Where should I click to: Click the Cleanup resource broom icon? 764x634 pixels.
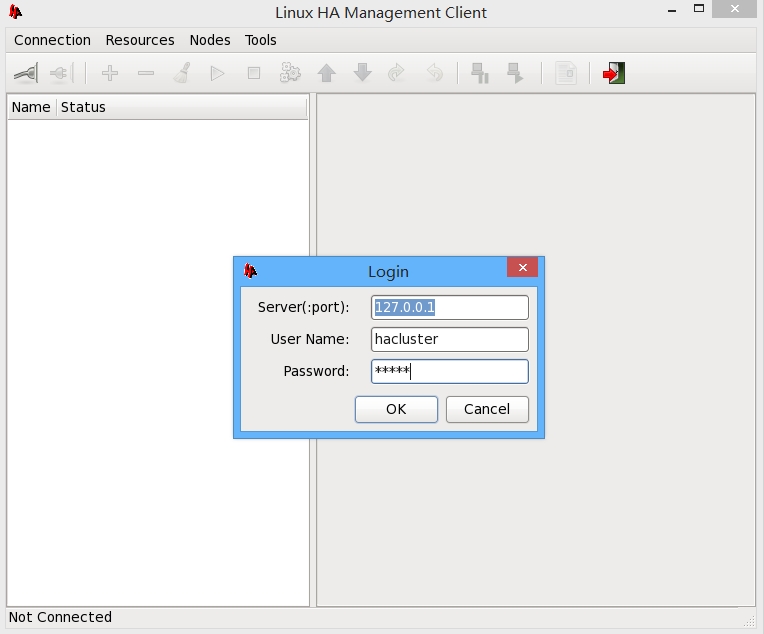pyautogui.click(x=182, y=73)
